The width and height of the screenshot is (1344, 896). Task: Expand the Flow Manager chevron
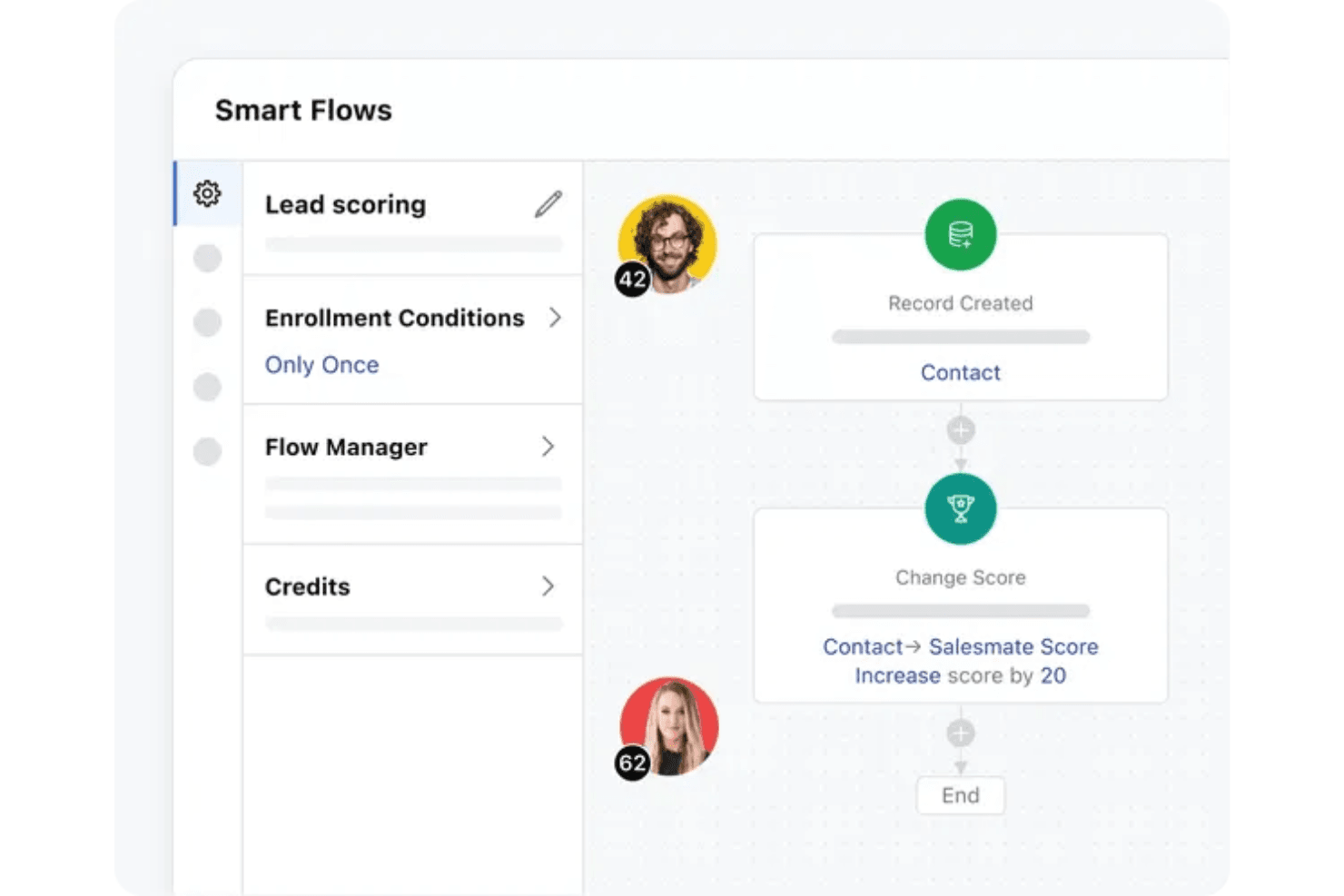(548, 446)
